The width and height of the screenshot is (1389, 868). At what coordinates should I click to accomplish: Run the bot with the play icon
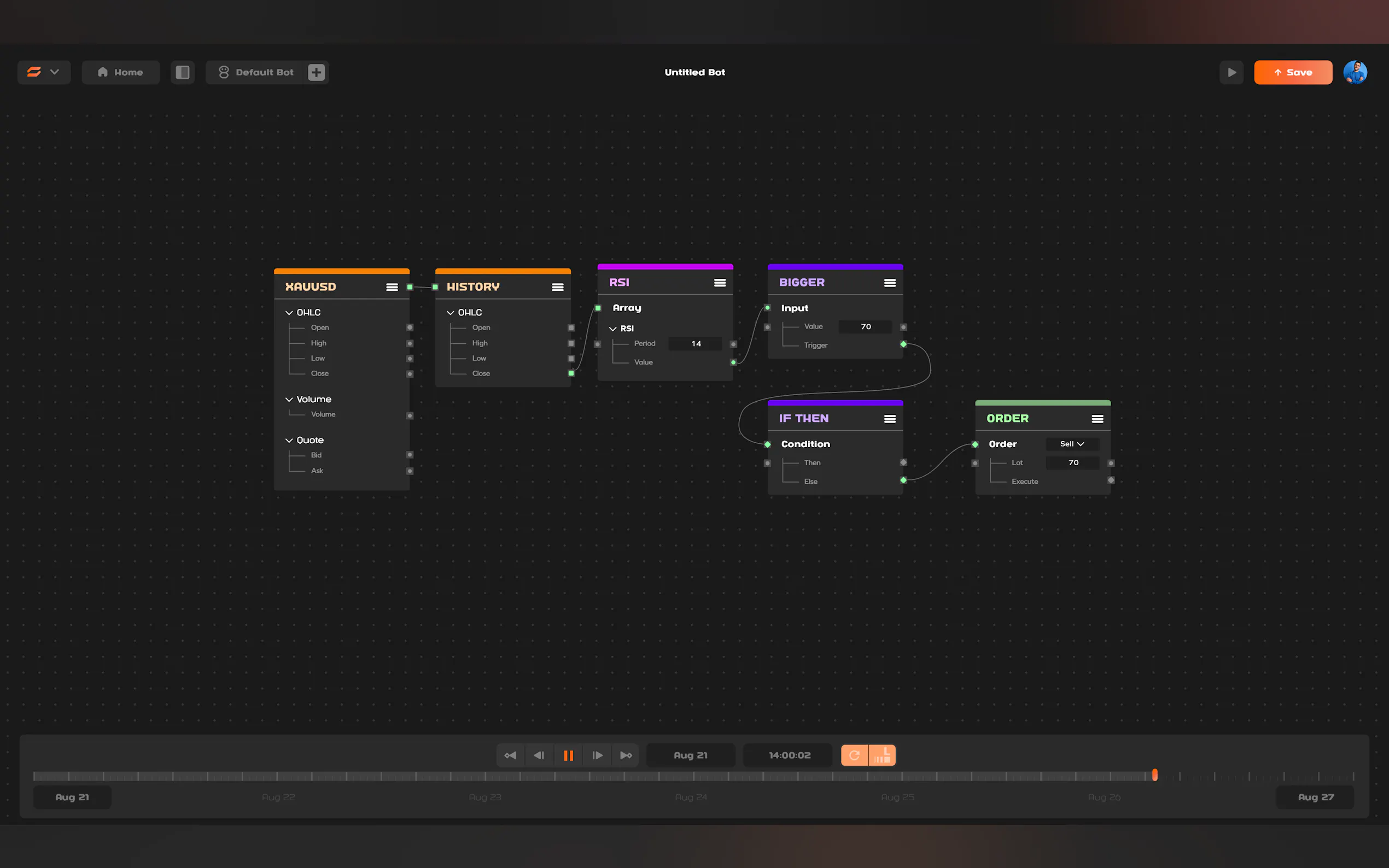pyautogui.click(x=1231, y=72)
